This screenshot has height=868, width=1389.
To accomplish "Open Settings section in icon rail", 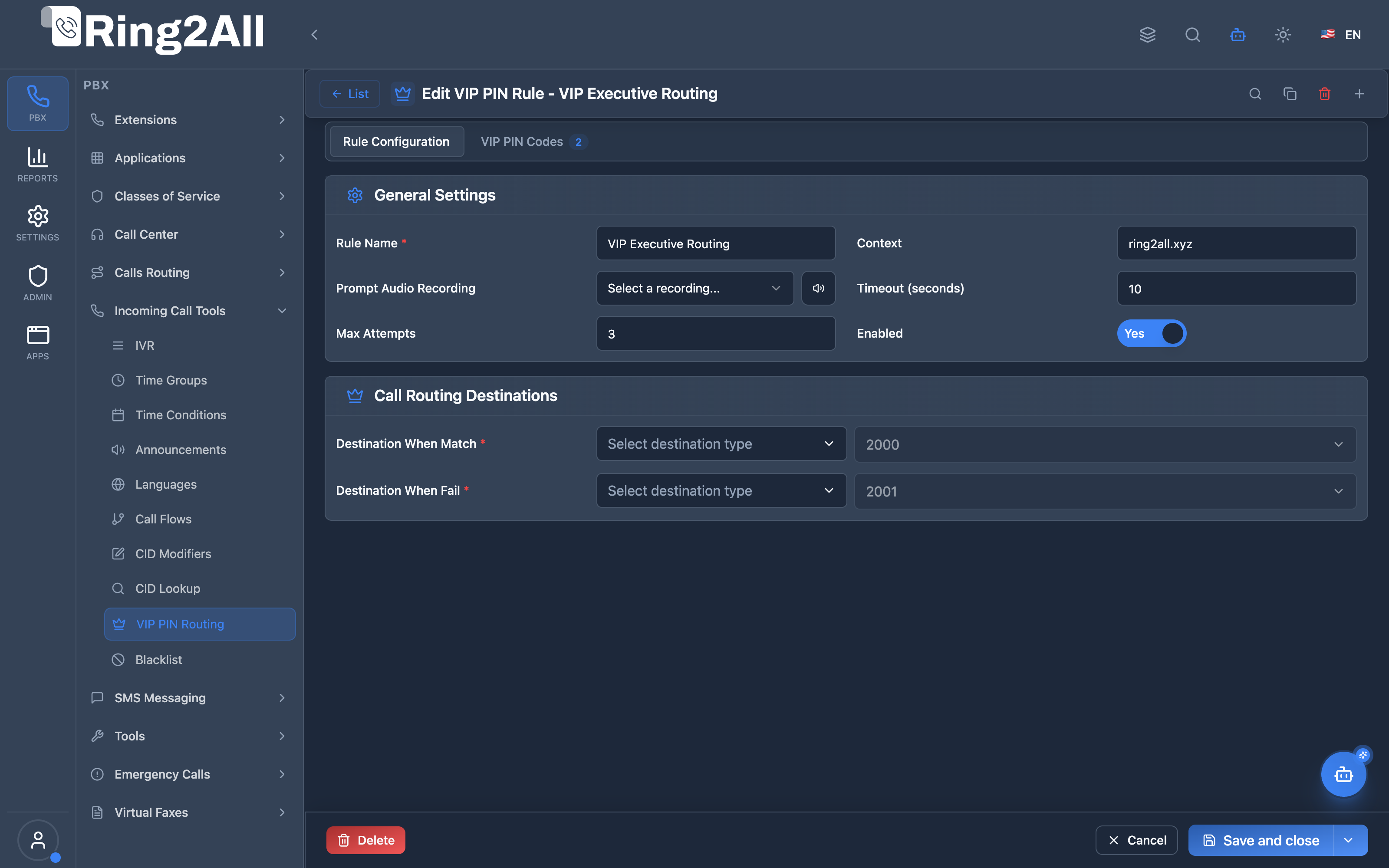I will (x=38, y=224).
